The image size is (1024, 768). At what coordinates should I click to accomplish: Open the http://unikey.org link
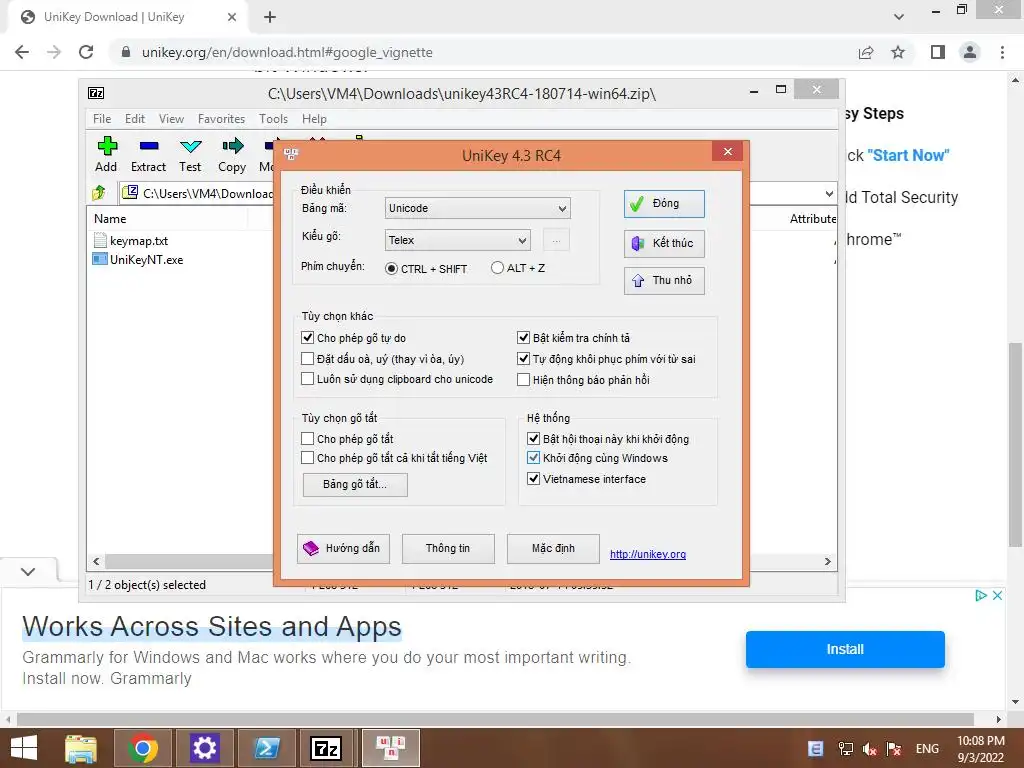coord(648,554)
